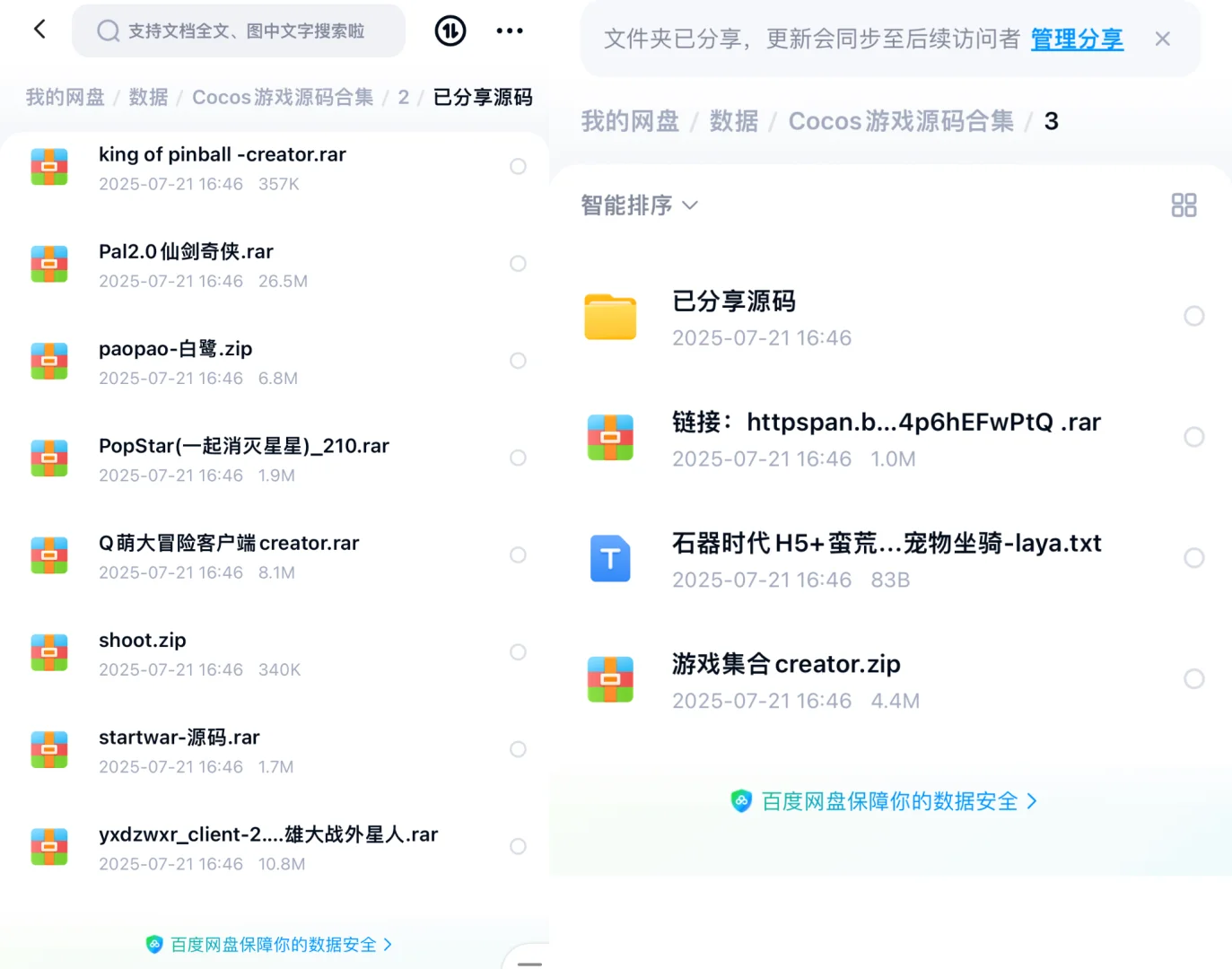The image size is (1232, 969).
Task: Click the text file icon beside 石器时代 H5 txt
Action: coord(610,557)
